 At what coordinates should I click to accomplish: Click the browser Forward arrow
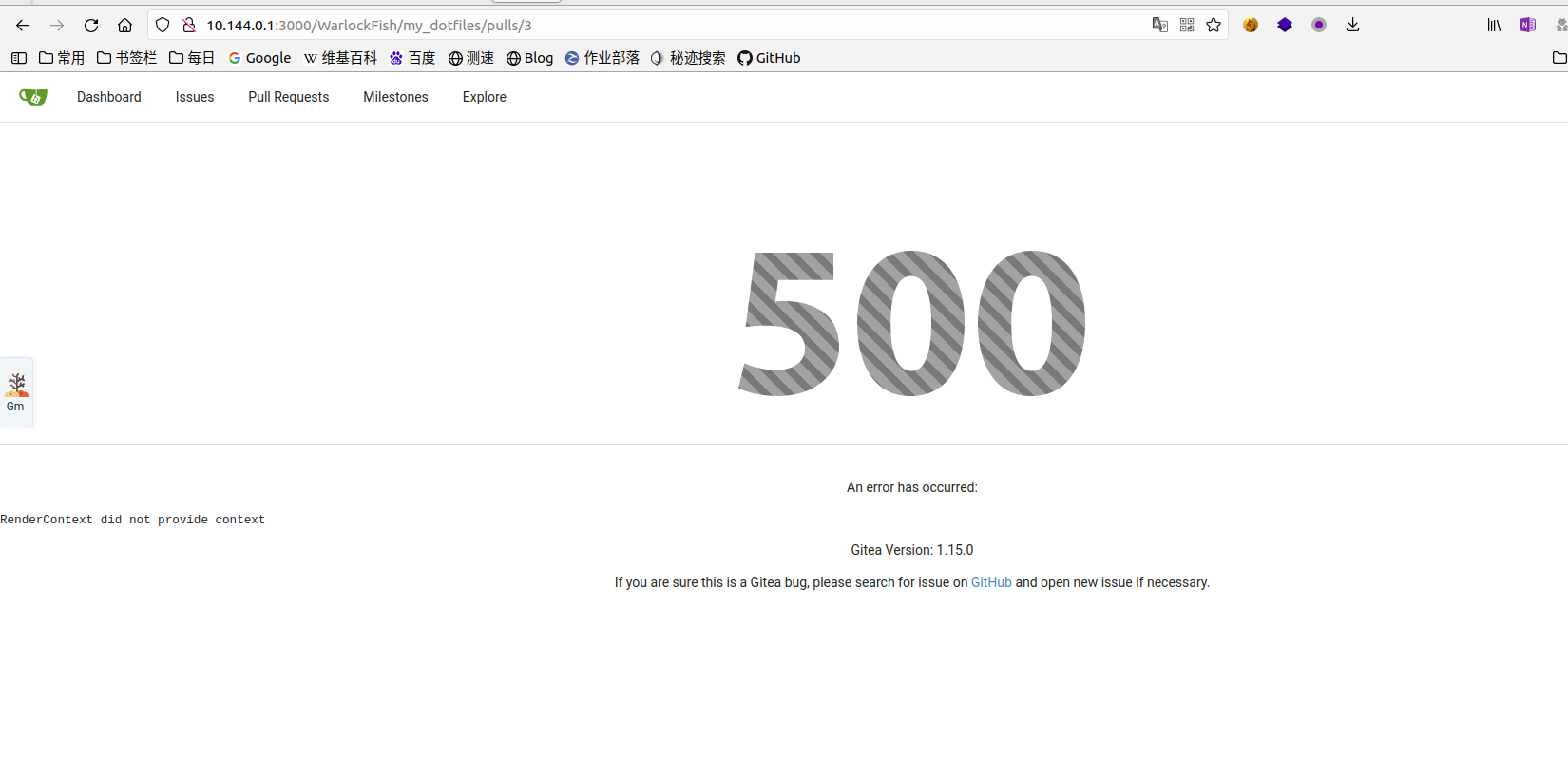tap(57, 26)
